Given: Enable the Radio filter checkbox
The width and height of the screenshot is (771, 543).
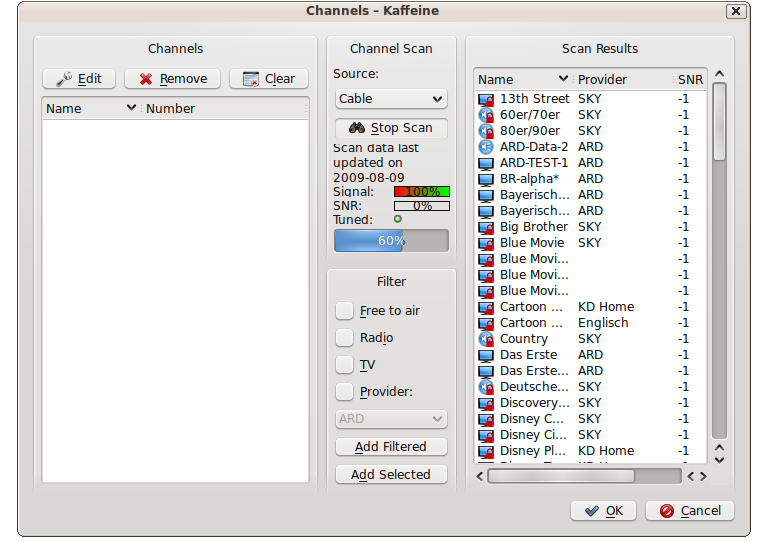Looking at the screenshot, I should [x=344, y=338].
